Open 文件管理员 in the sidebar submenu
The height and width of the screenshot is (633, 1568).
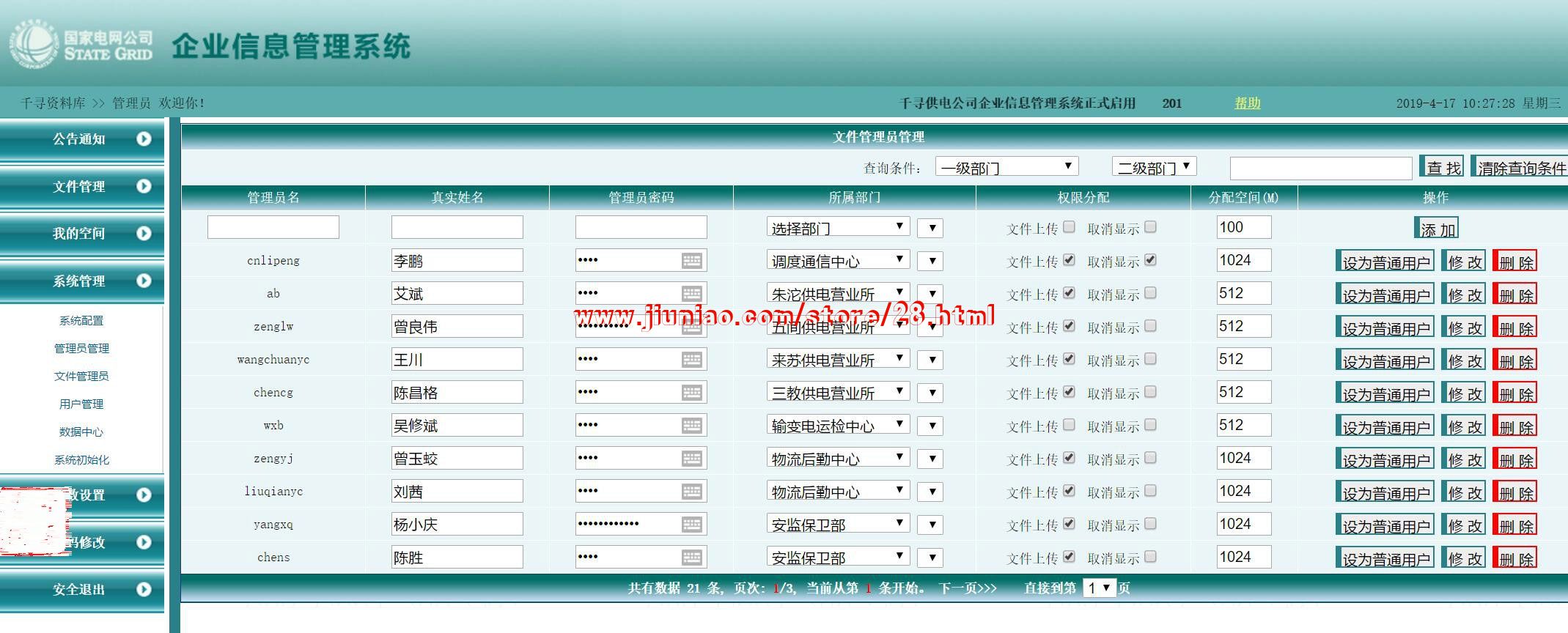click(x=81, y=377)
